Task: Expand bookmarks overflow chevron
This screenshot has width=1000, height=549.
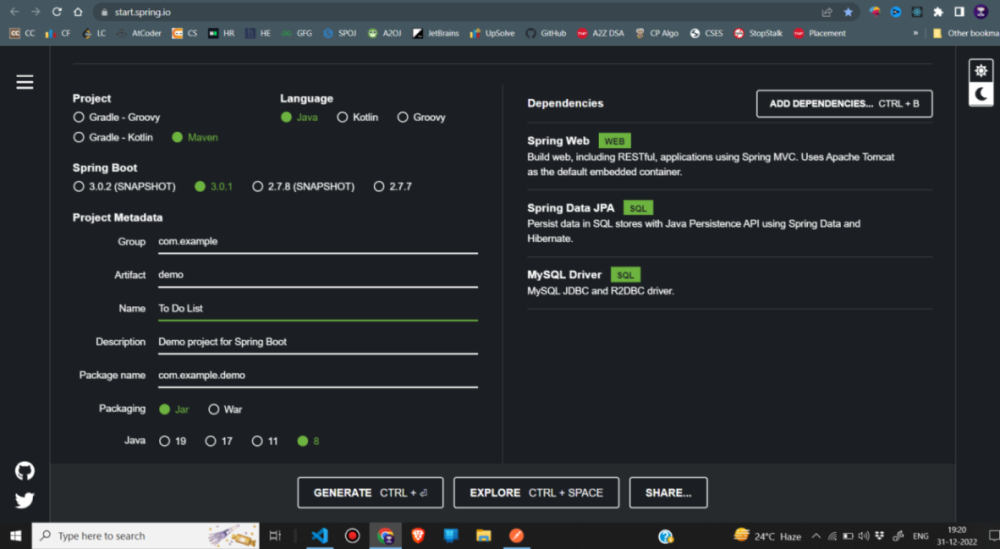Action: 915,33
